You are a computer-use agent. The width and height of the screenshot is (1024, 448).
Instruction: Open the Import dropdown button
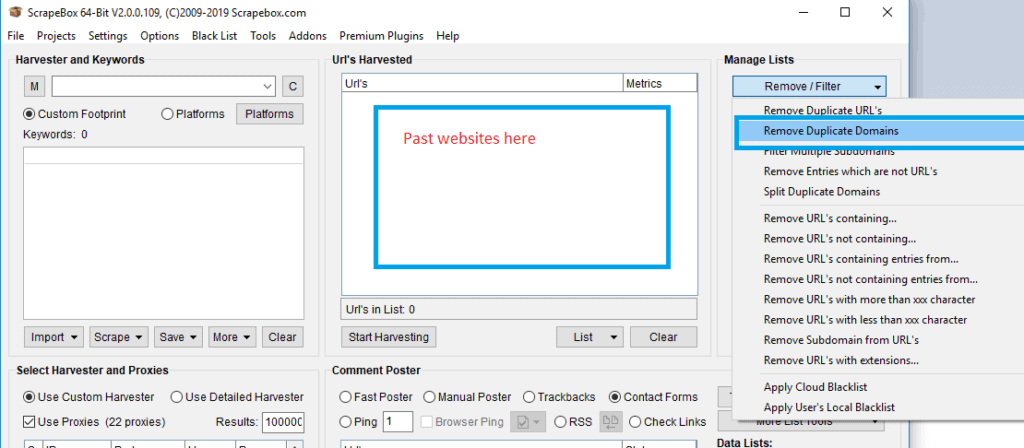tap(54, 337)
